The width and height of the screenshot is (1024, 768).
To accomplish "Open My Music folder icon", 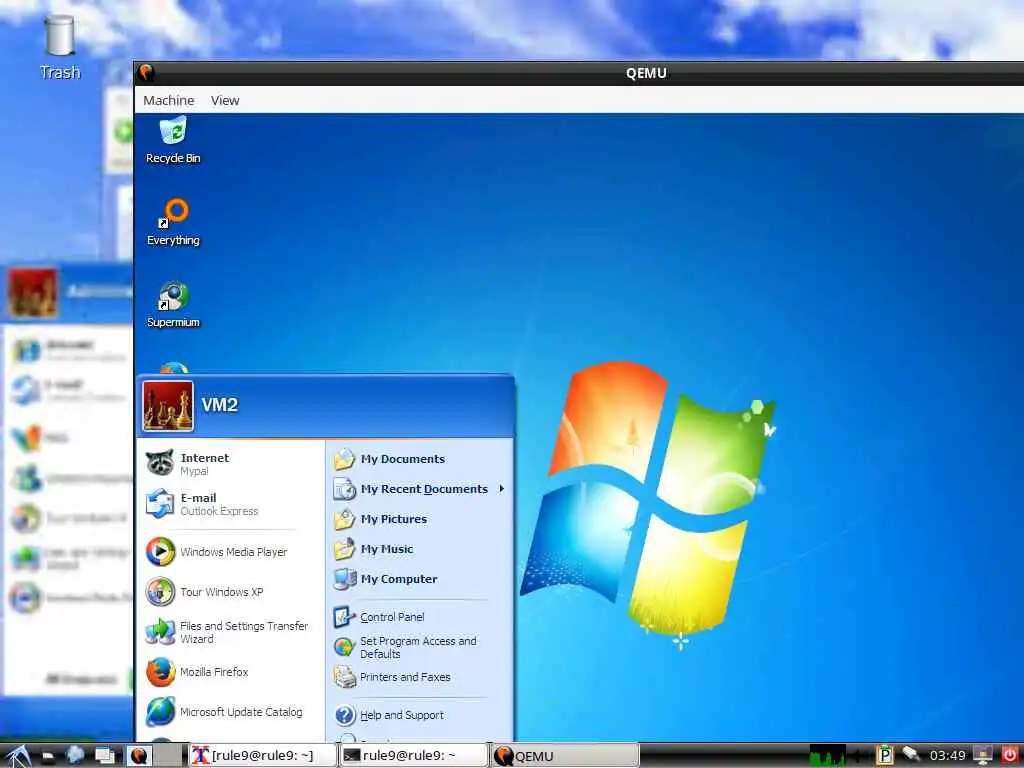I will pyautogui.click(x=344, y=549).
